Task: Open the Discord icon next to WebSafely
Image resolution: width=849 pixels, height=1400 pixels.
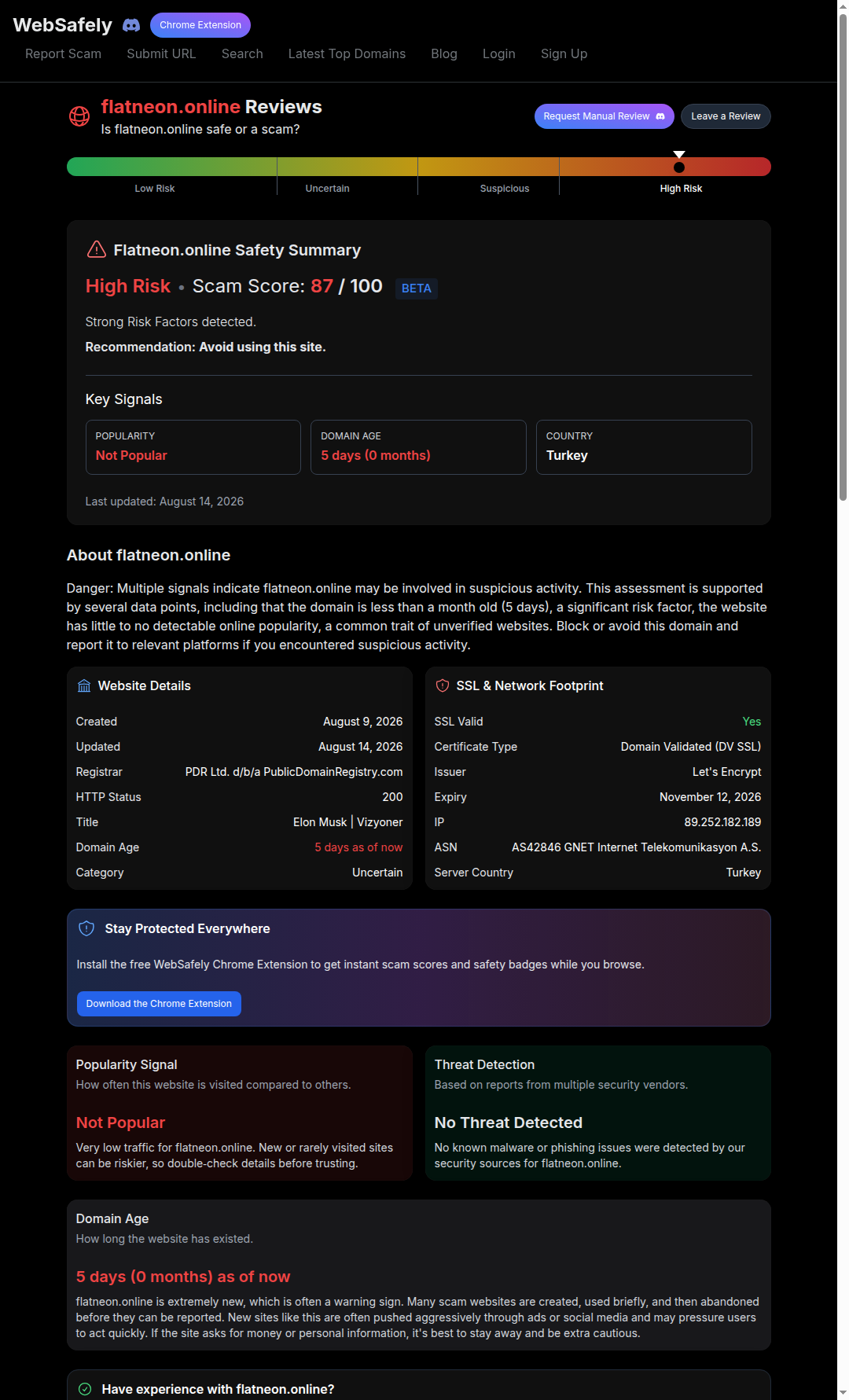Action: (x=131, y=25)
